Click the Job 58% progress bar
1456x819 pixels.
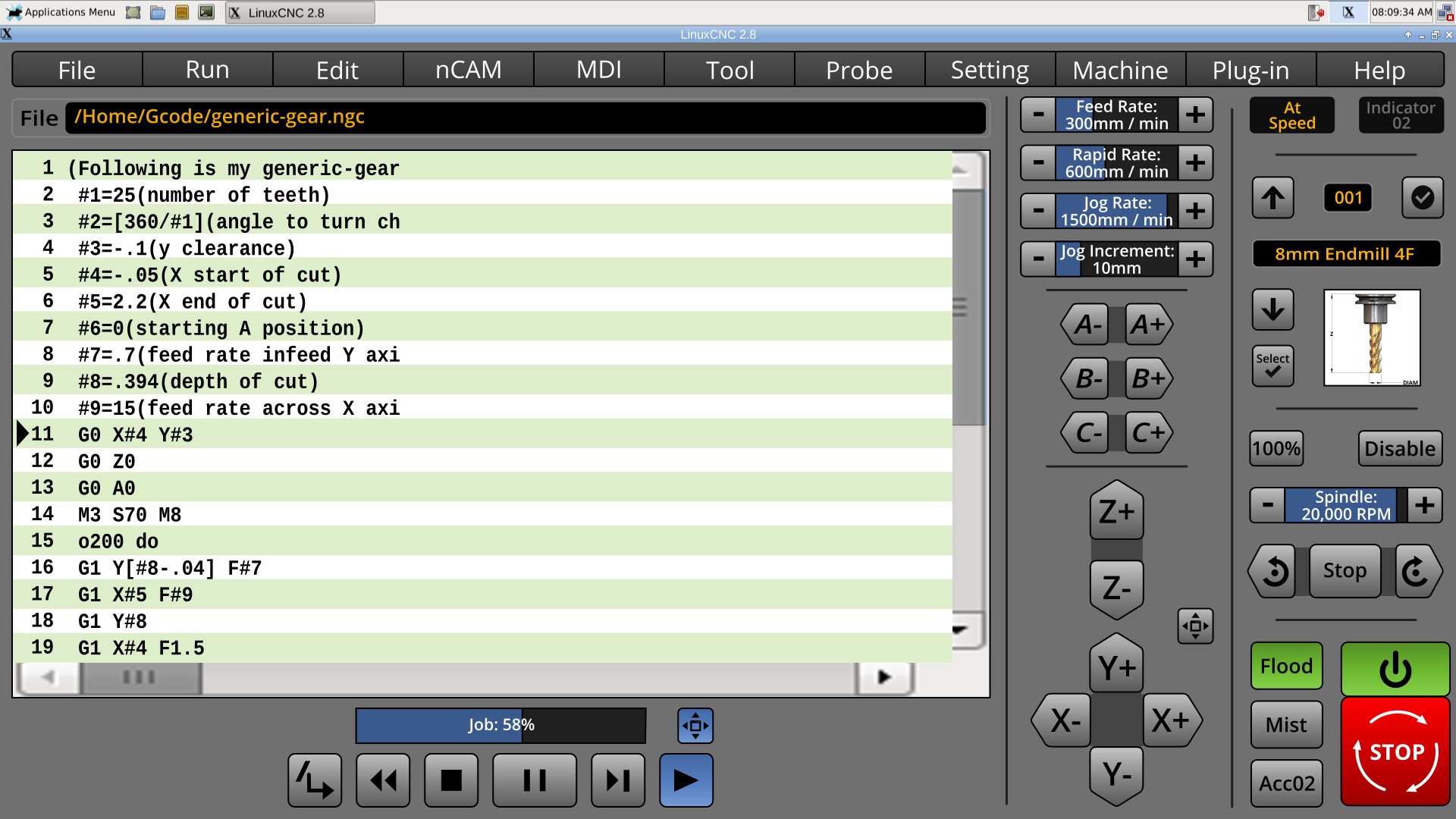500,726
